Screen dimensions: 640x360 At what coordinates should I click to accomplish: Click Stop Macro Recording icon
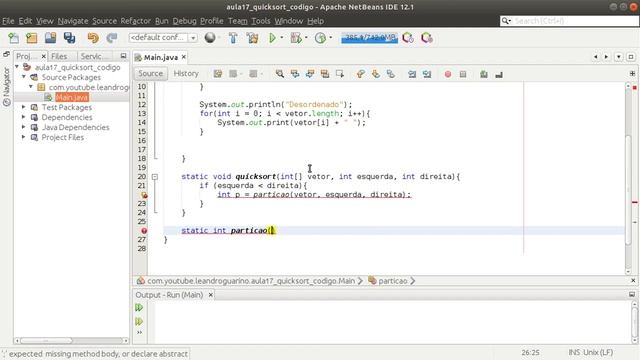[463, 74]
